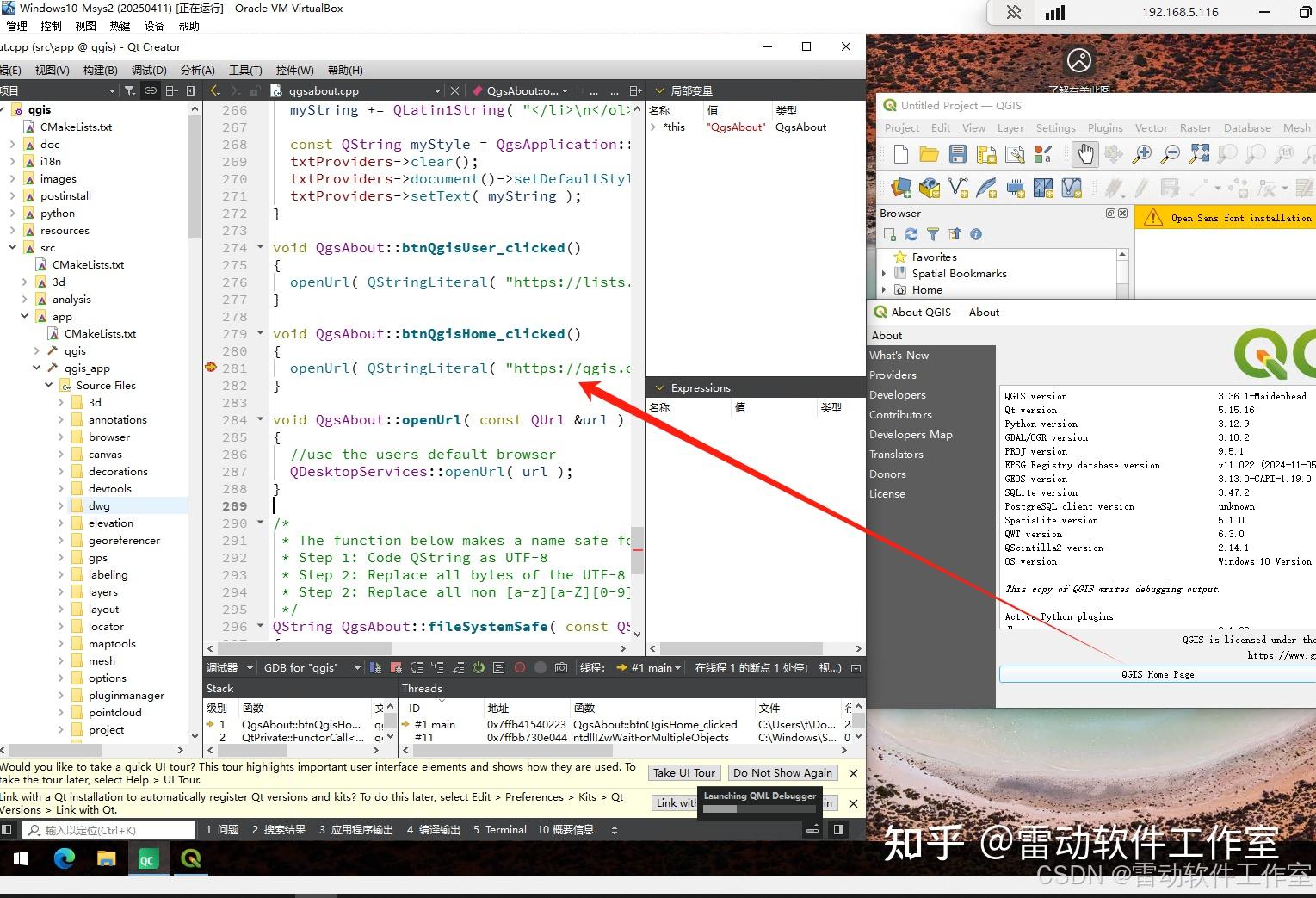Click the QGIS Home Page button
Screen dimensions: 1316x898
[x=1157, y=674]
